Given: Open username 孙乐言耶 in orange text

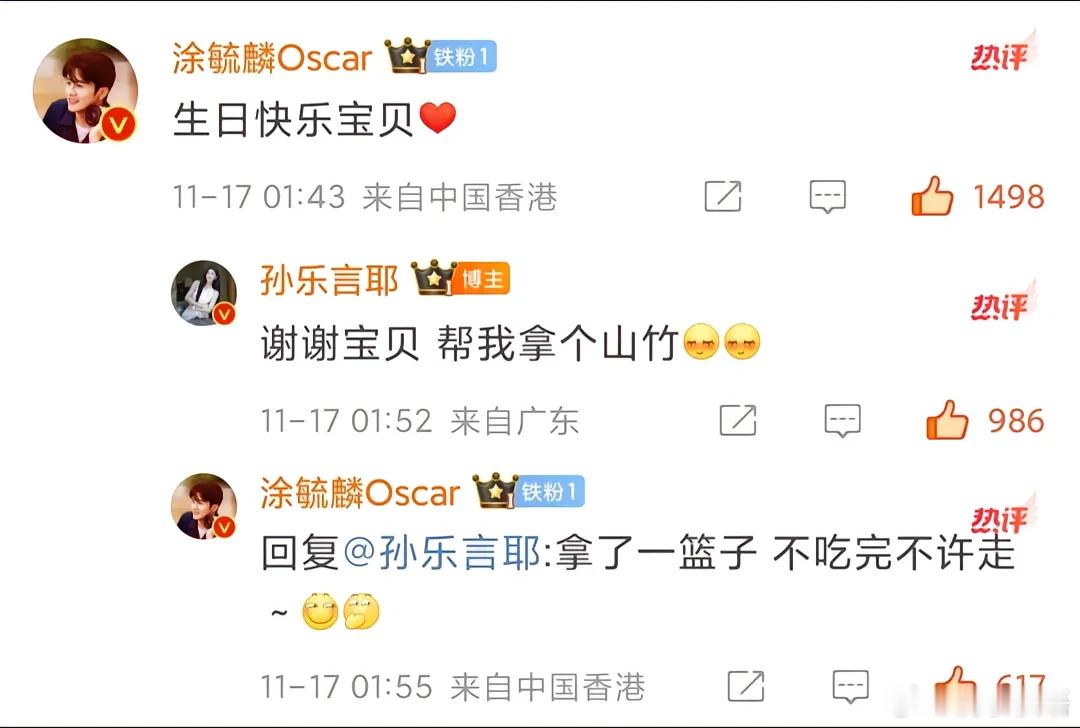Looking at the screenshot, I should pyautogui.click(x=329, y=280).
